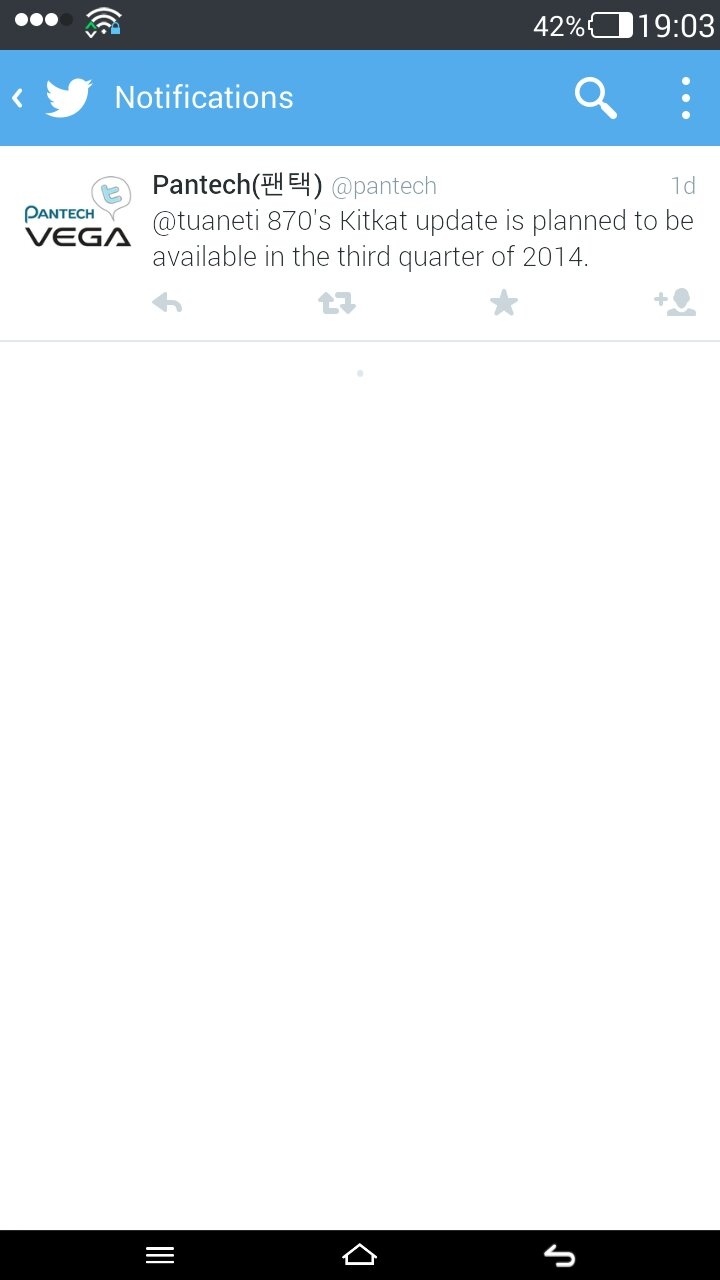Retweet the Pantech Kitkat update tweet
The height and width of the screenshot is (1280, 720).
point(337,303)
